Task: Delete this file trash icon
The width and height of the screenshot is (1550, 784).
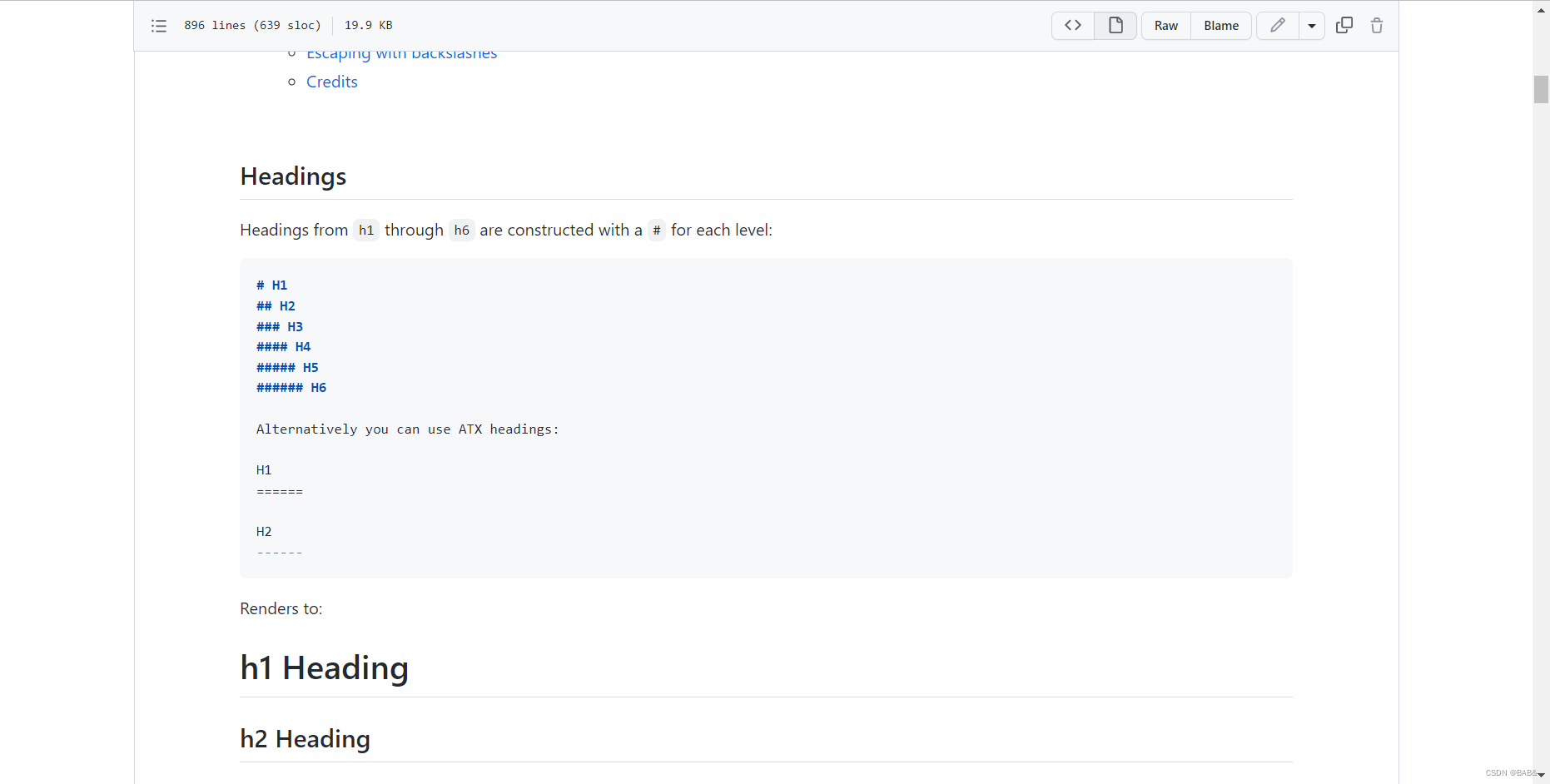Action: pyautogui.click(x=1377, y=26)
